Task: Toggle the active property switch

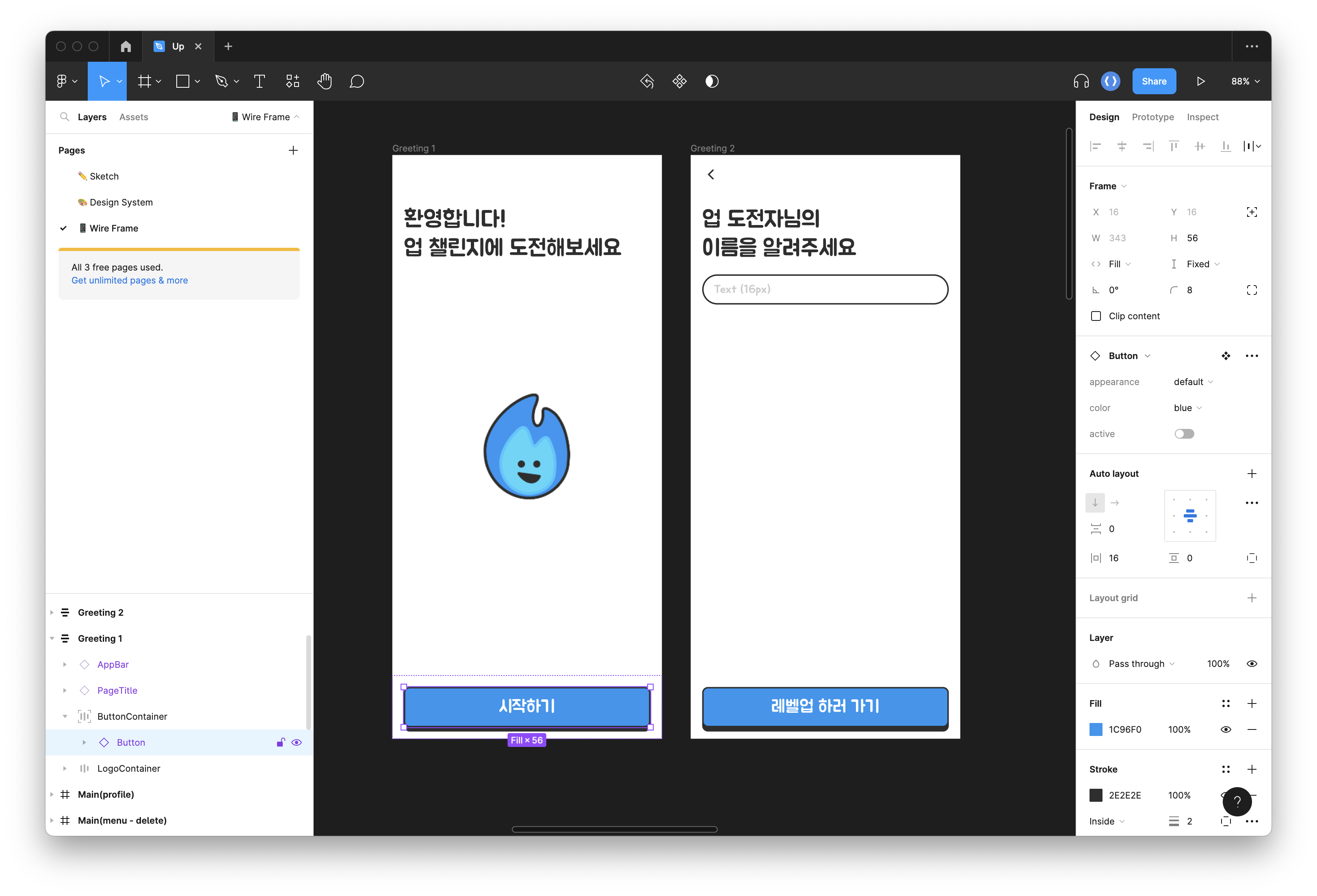Action: pos(1184,433)
